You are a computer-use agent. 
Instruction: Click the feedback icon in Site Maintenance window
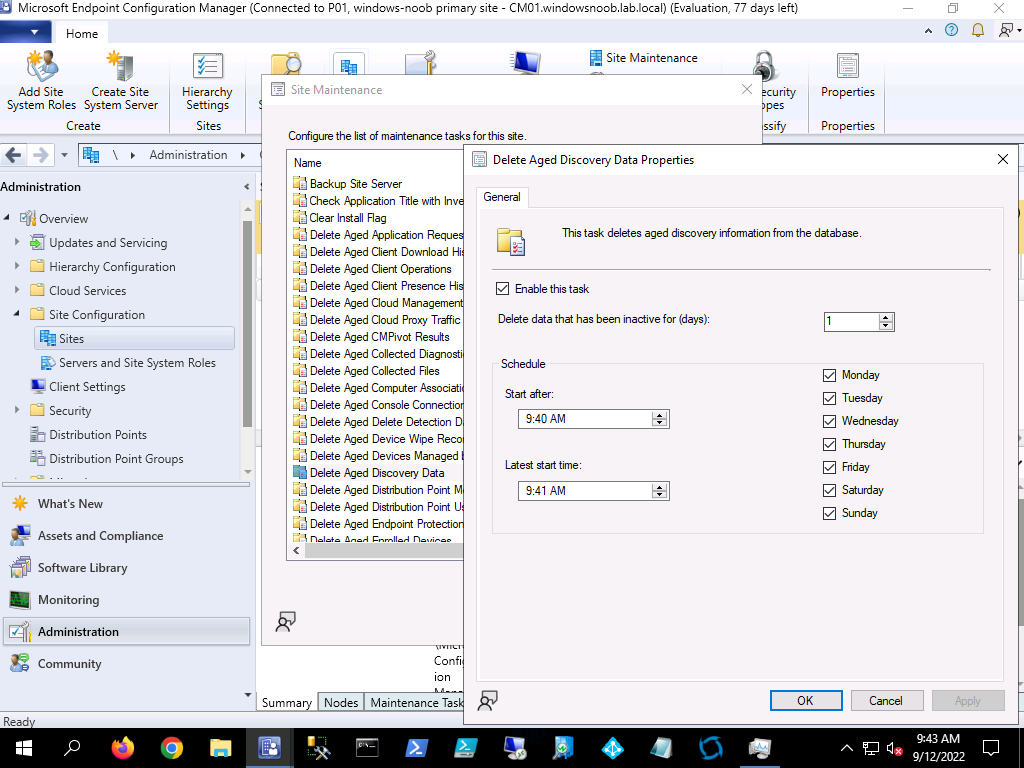point(285,622)
